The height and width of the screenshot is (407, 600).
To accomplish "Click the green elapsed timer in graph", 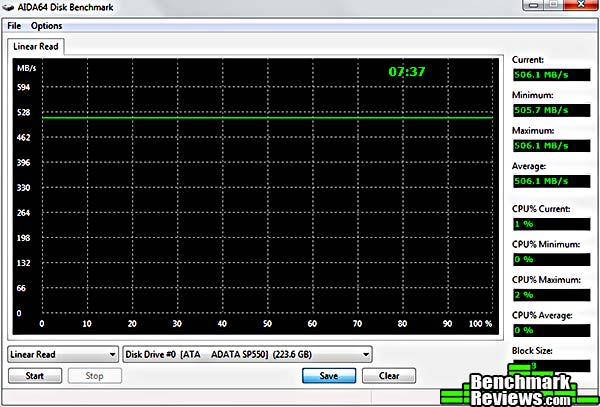I will point(407,72).
